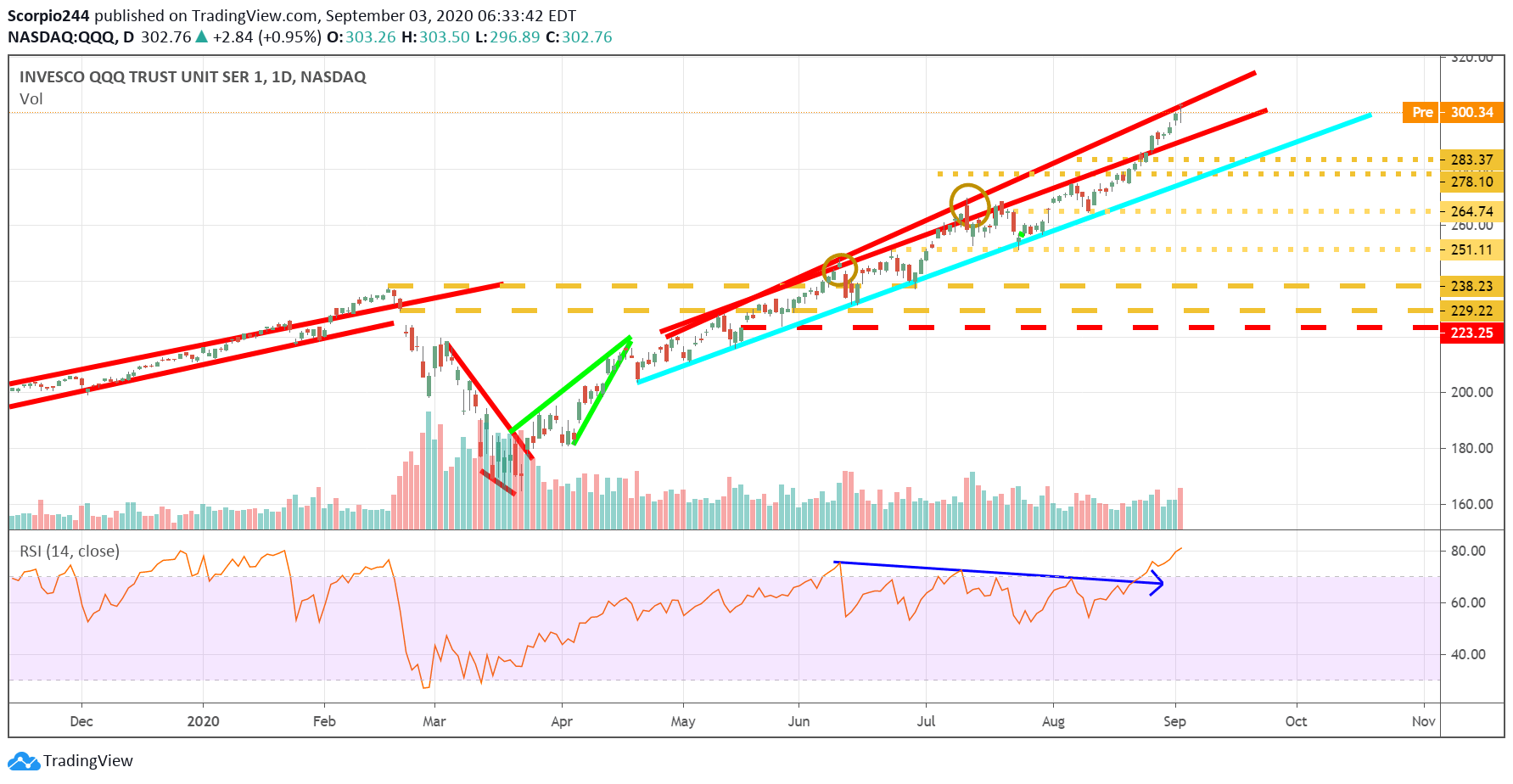Click the L:296.89 low price value

(x=507, y=37)
